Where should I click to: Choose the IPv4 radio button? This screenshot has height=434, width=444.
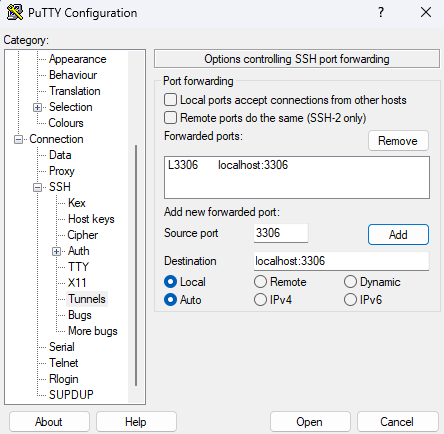tap(260, 300)
